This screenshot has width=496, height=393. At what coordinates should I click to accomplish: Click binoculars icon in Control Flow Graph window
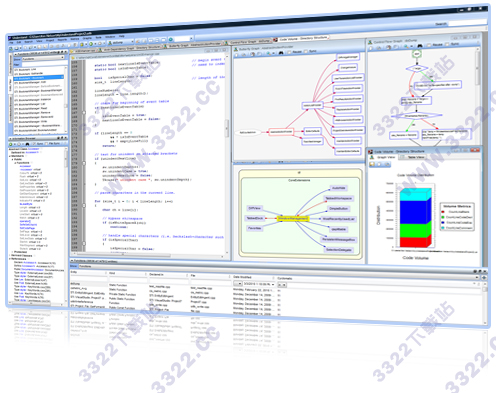pos(420,46)
